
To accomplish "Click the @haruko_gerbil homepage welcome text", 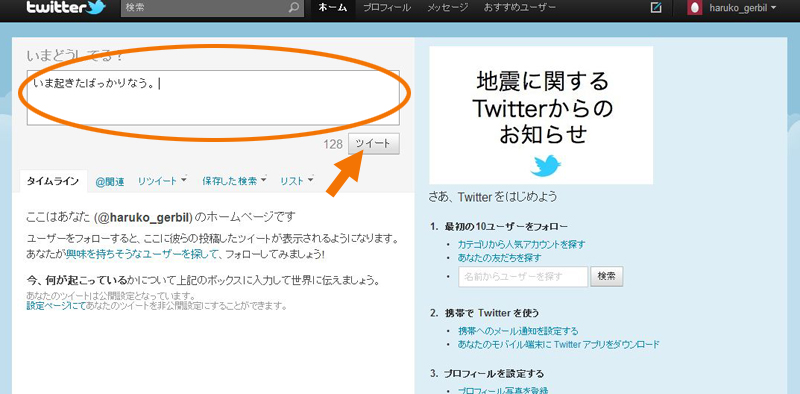I will (x=161, y=217).
